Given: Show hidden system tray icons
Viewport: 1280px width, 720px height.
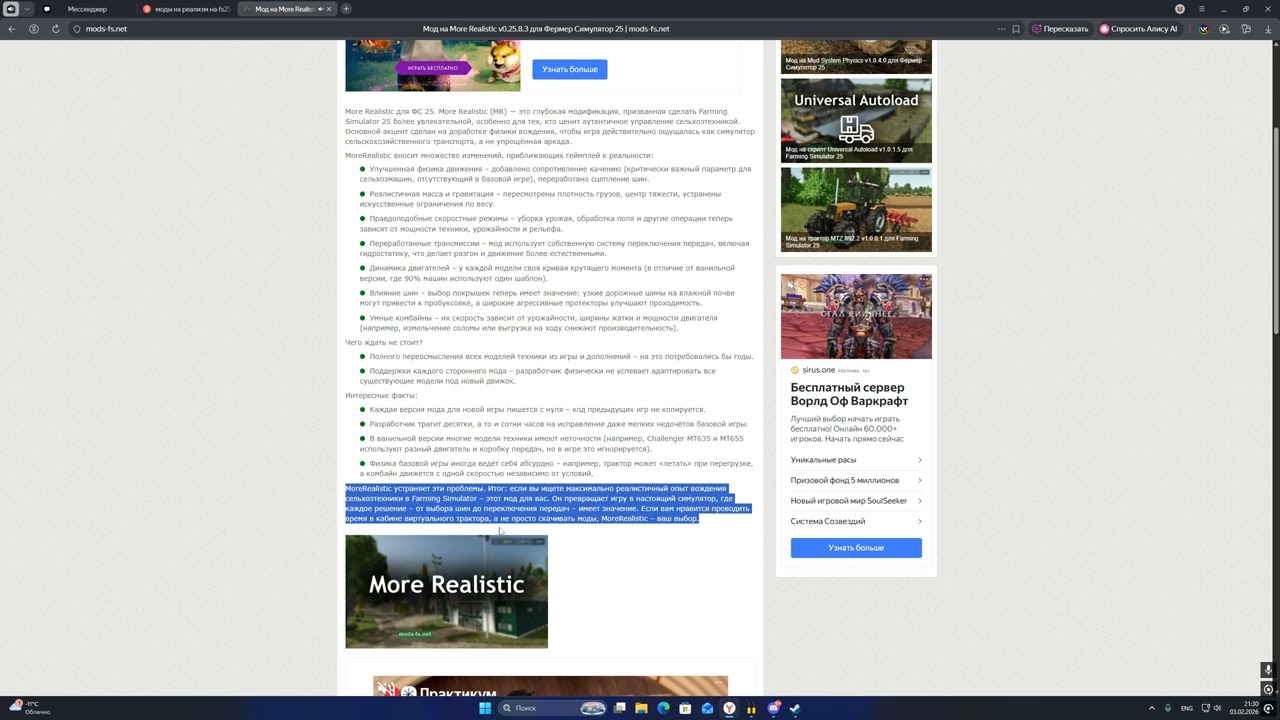Looking at the screenshot, I should point(1150,708).
